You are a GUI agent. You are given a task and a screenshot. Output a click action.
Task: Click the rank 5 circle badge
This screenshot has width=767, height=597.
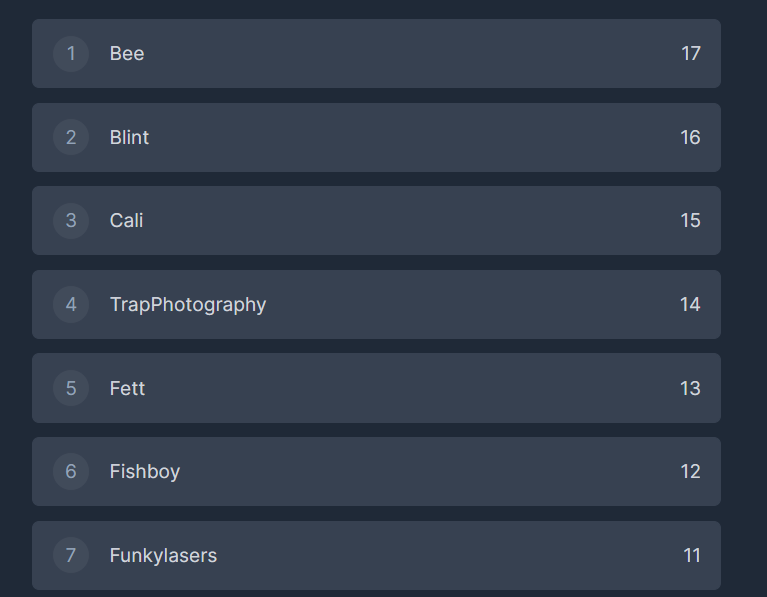point(71,388)
